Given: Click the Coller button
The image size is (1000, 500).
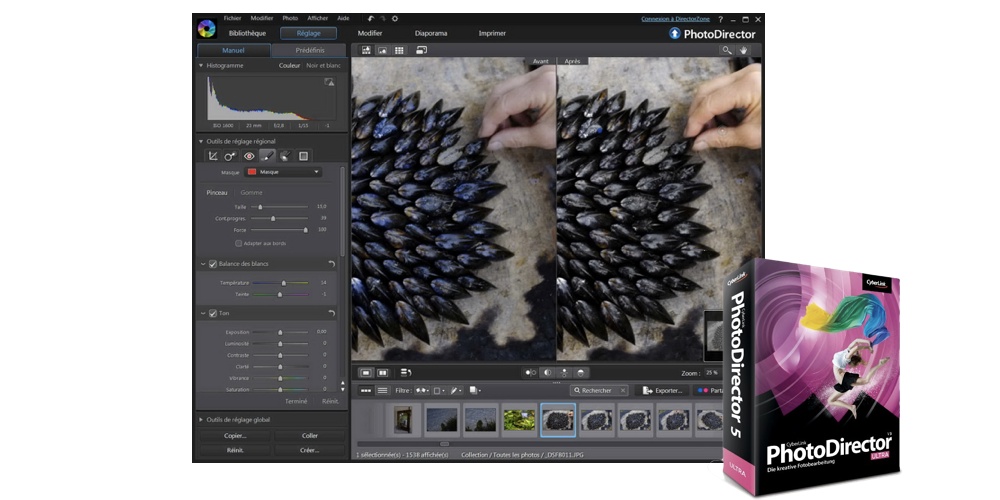Looking at the screenshot, I should point(310,436).
